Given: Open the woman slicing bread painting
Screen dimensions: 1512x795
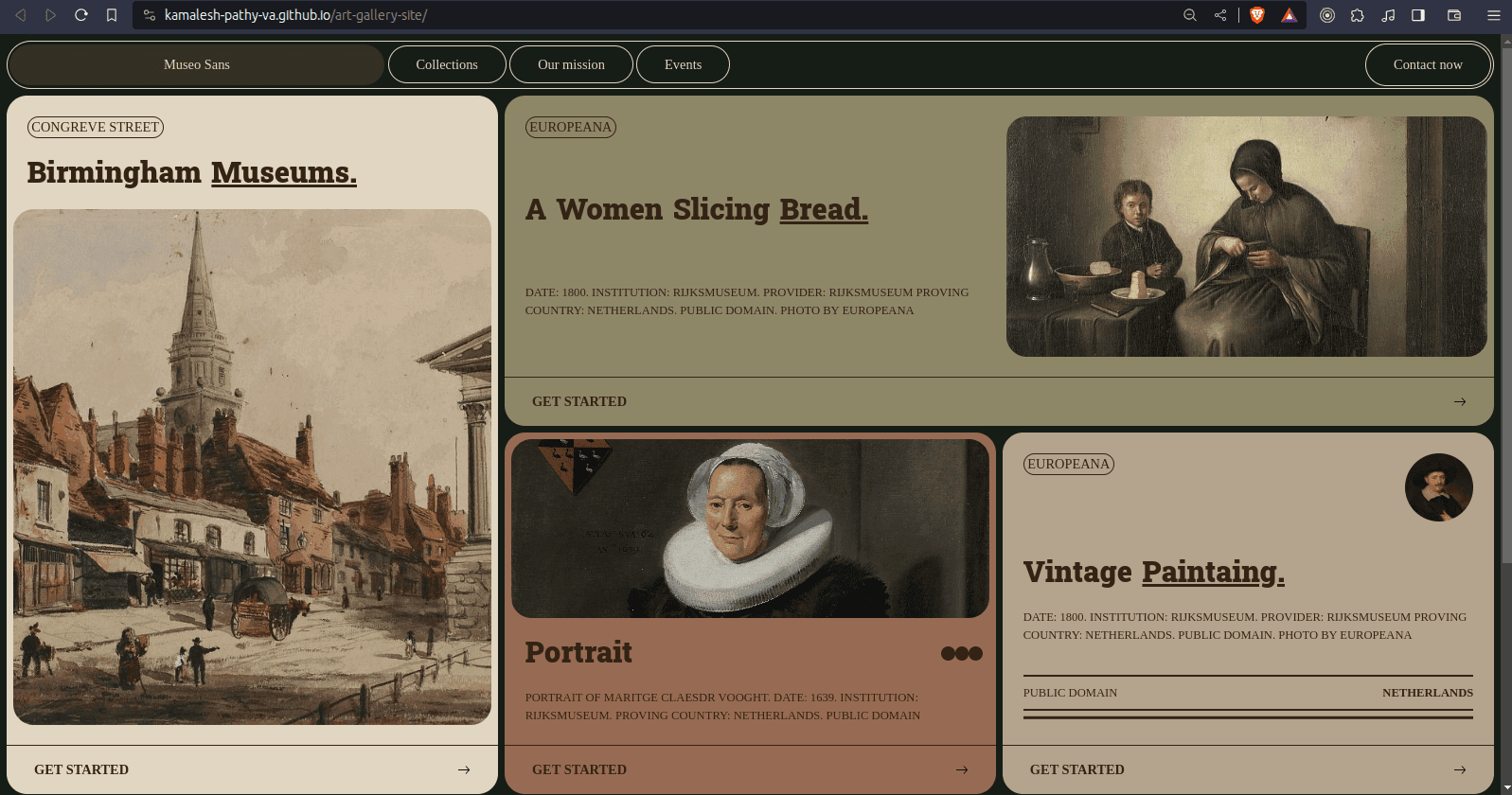Looking at the screenshot, I should click(1246, 237).
